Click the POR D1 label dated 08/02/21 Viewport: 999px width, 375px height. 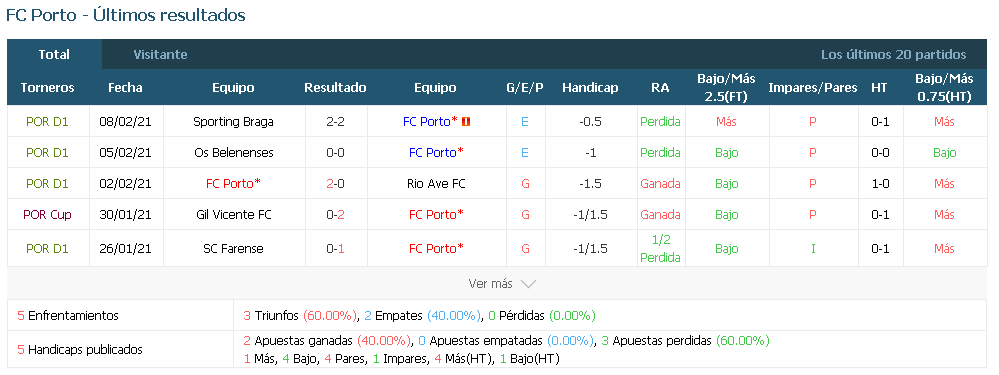point(47,122)
